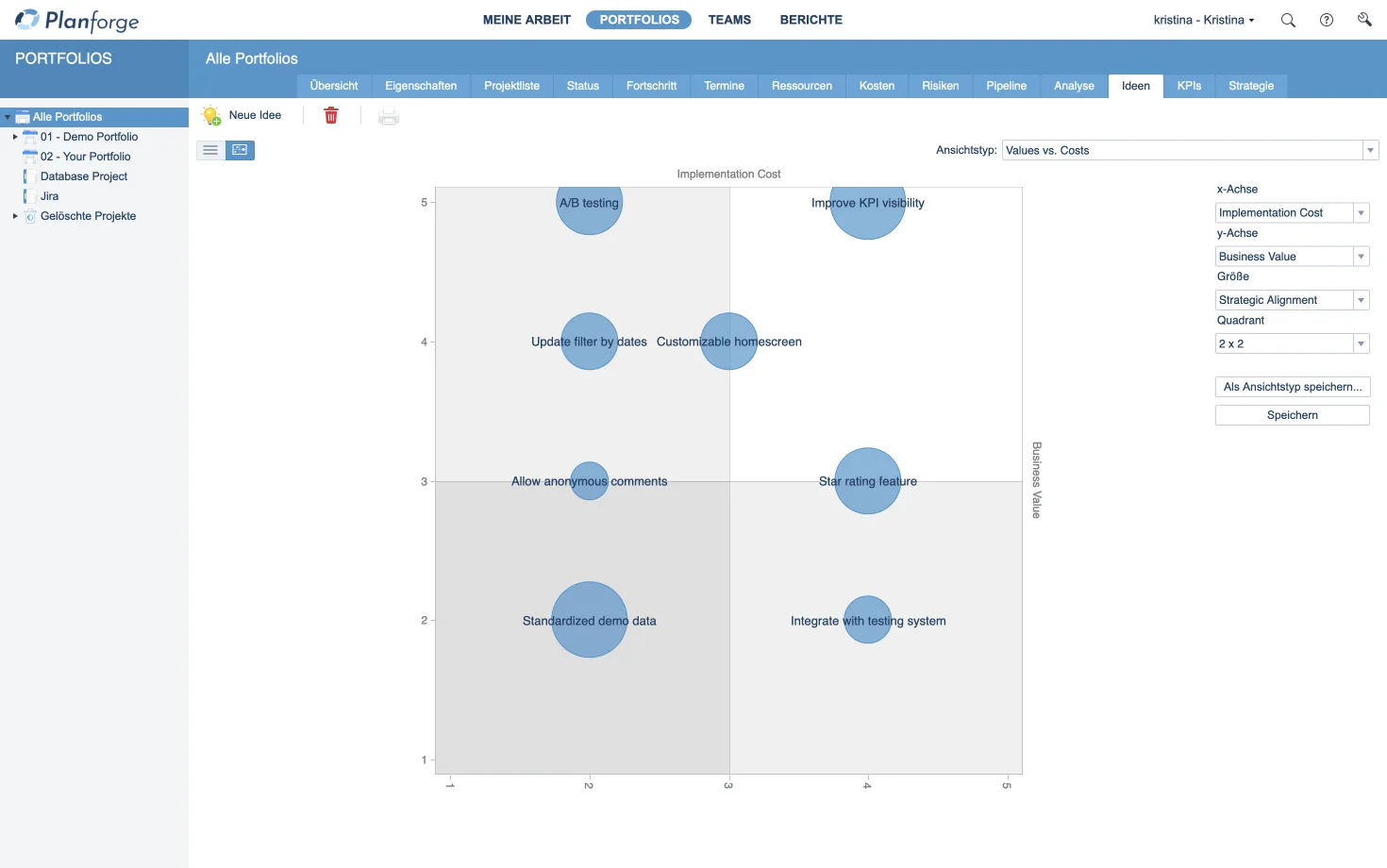Open the Größe dropdown showing Strategic Alignment

tap(1360, 299)
